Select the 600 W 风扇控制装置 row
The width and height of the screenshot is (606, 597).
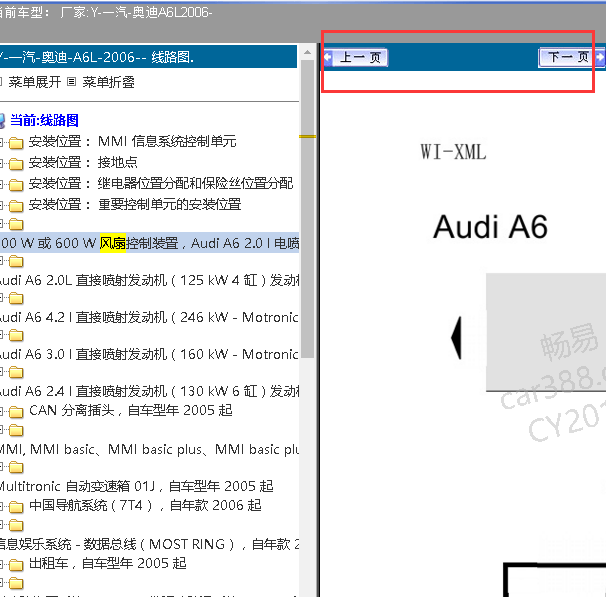click(x=150, y=243)
